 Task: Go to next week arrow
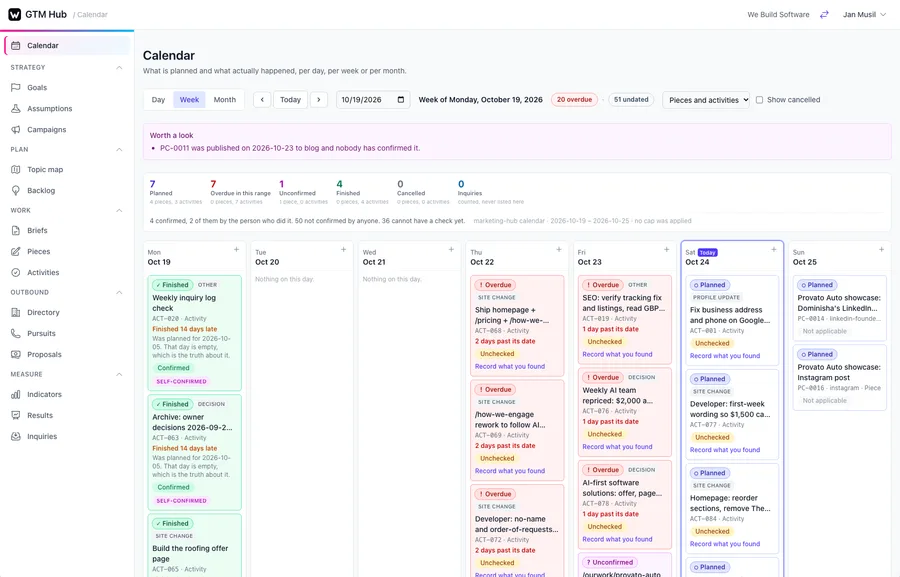[x=319, y=99]
